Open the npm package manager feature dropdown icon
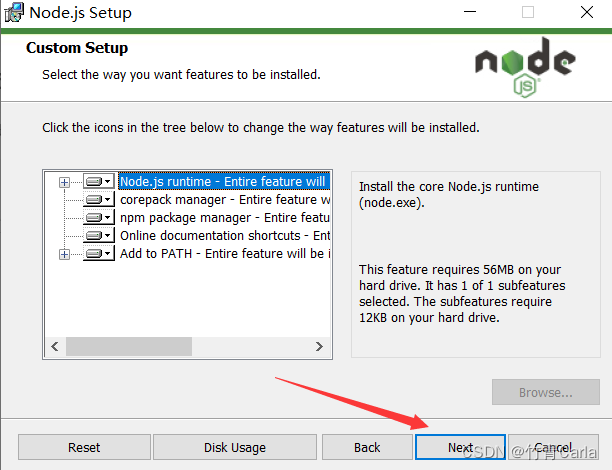612x470 pixels. (99, 217)
